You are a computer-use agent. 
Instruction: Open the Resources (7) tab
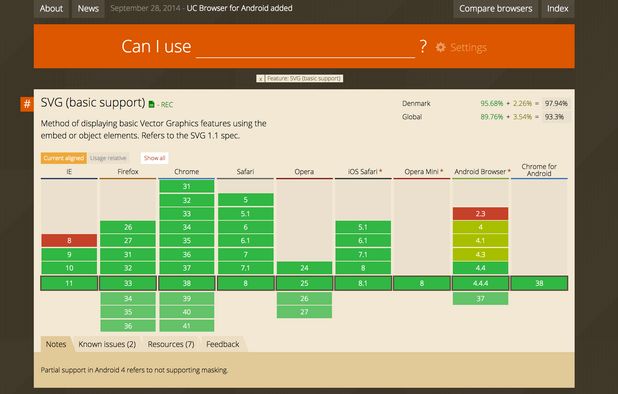pos(171,344)
